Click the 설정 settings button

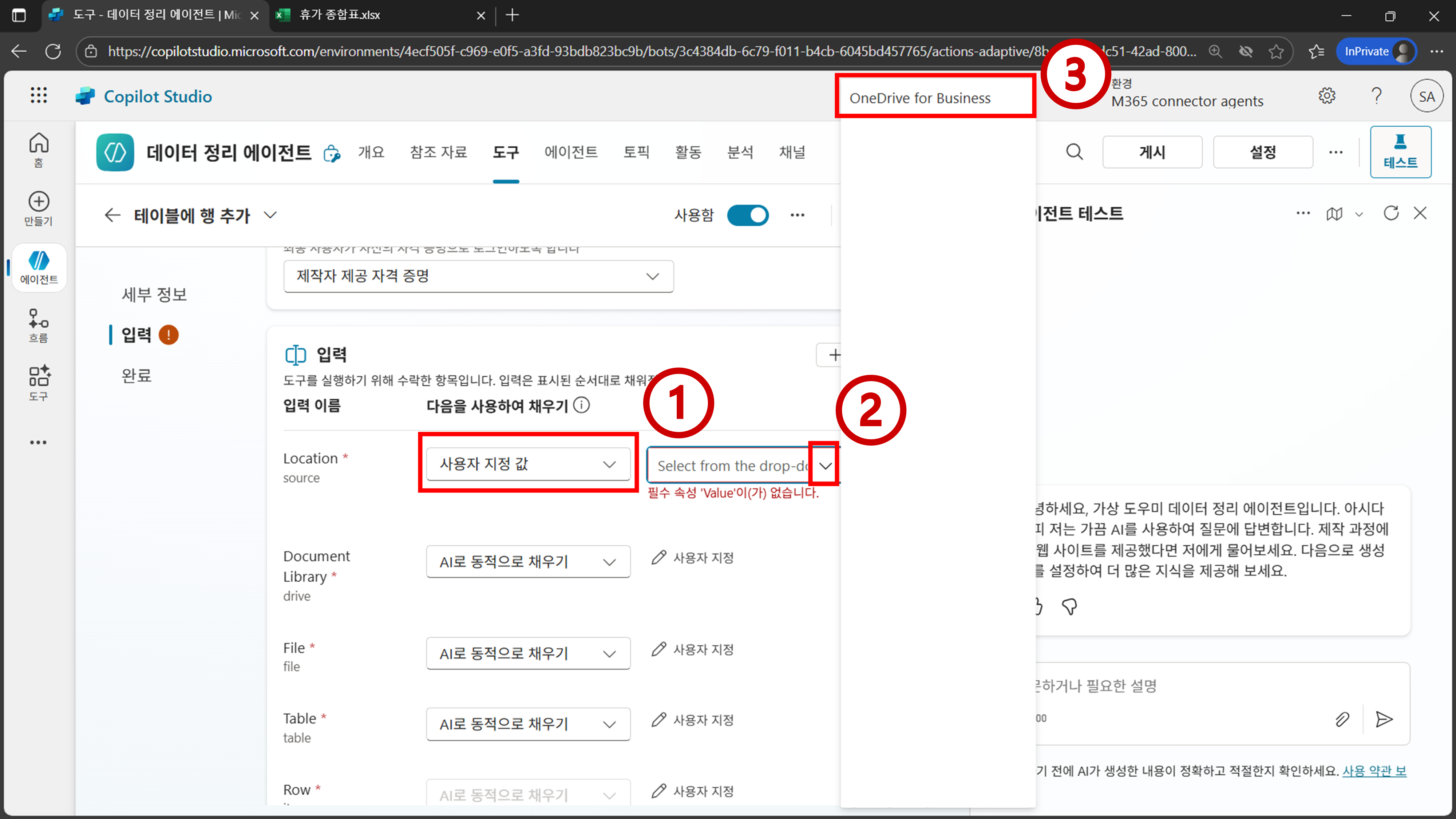(1262, 152)
